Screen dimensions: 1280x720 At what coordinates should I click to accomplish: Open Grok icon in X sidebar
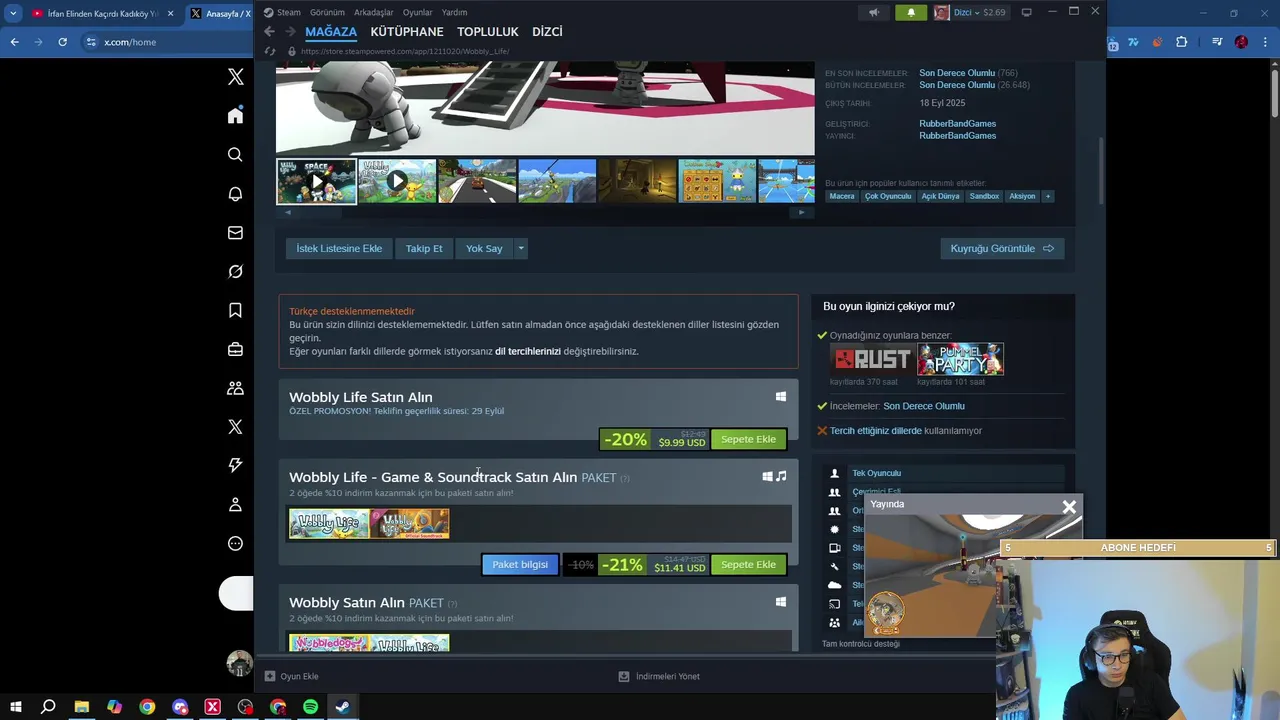[x=235, y=271]
